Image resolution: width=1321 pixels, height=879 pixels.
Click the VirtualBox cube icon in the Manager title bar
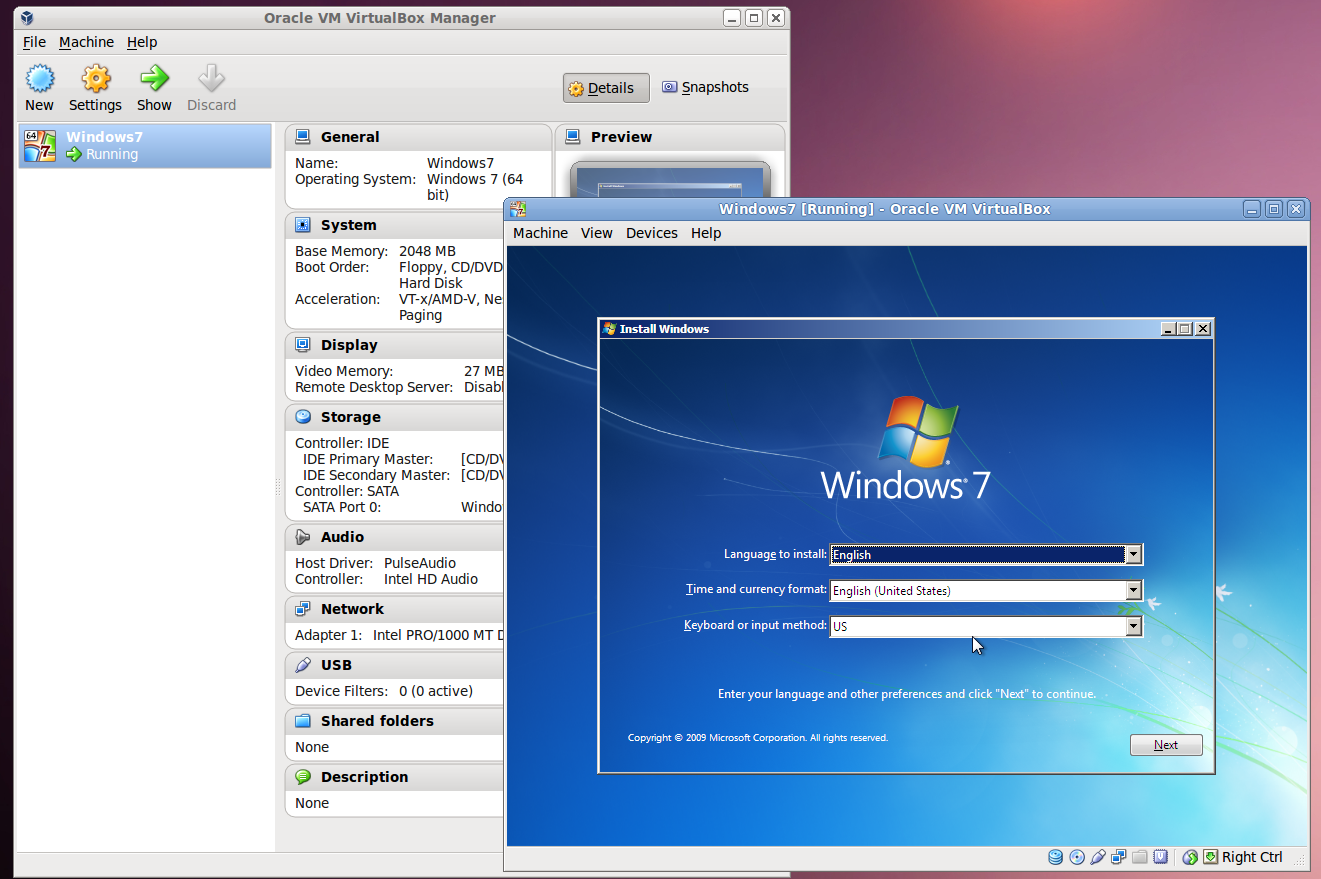coord(27,18)
